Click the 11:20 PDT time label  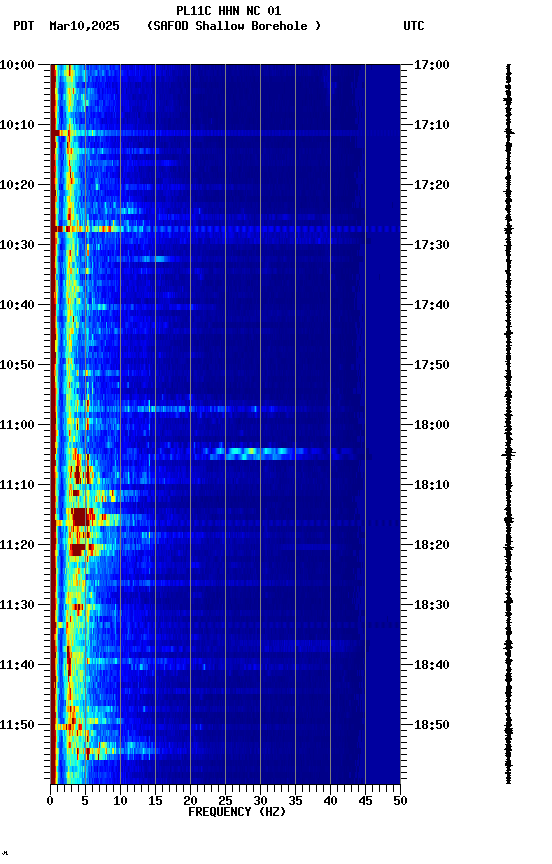[x=17, y=546]
